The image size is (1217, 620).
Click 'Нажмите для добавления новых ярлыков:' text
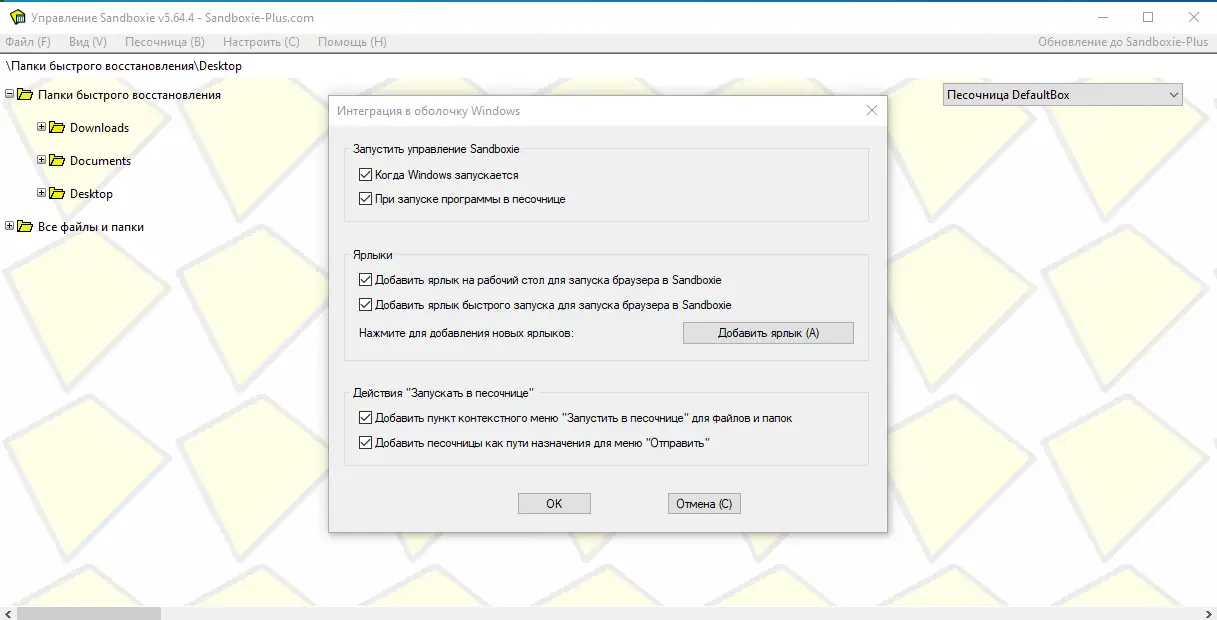[x=466, y=333]
